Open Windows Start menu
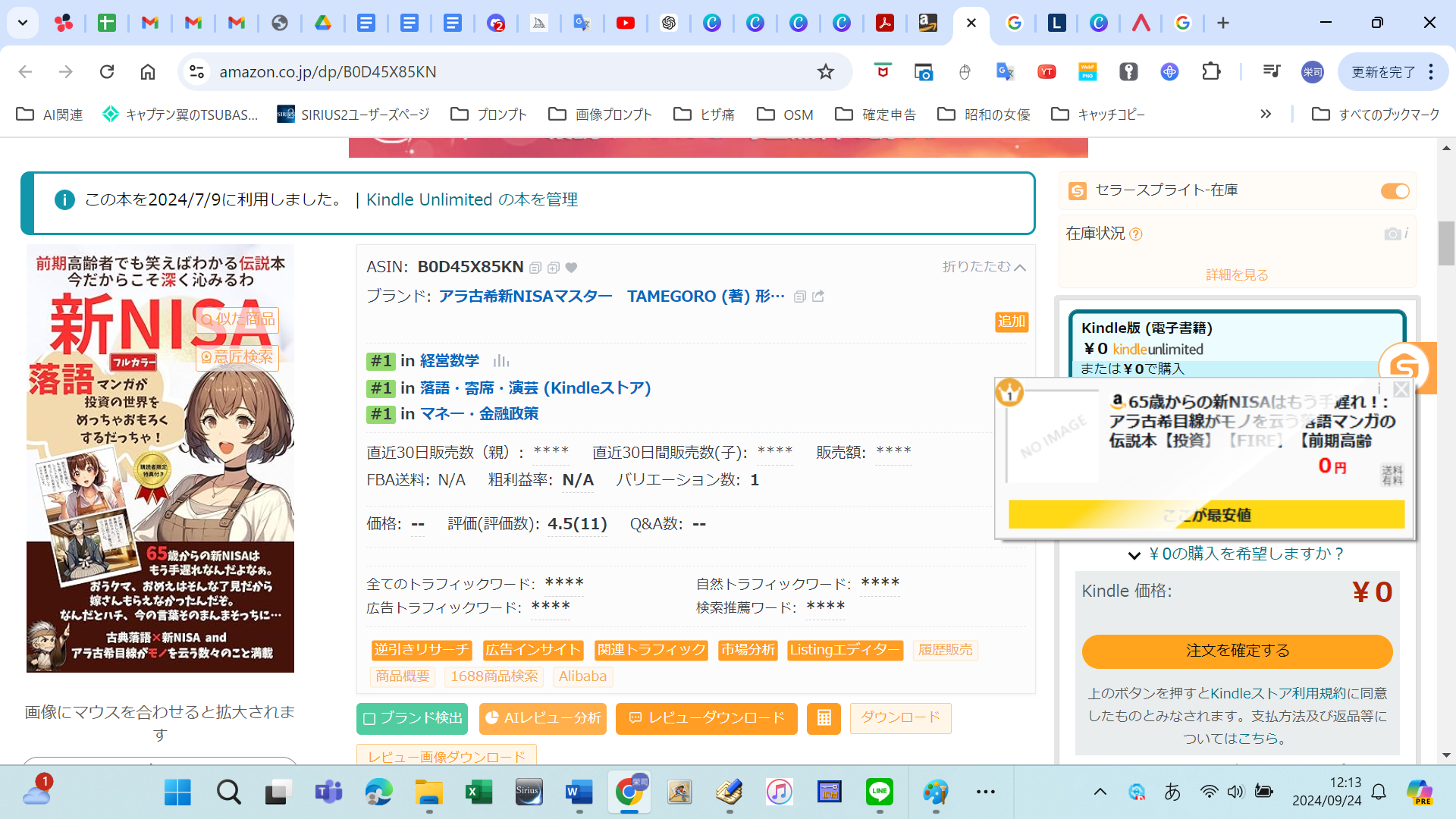 coord(177,792)
